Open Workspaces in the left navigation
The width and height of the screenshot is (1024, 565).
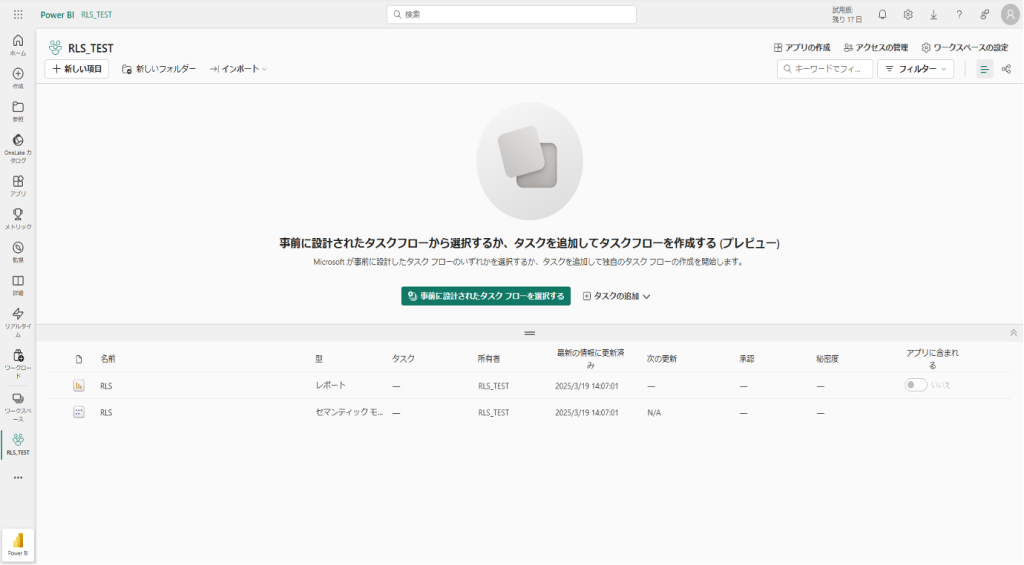point(18,404)
